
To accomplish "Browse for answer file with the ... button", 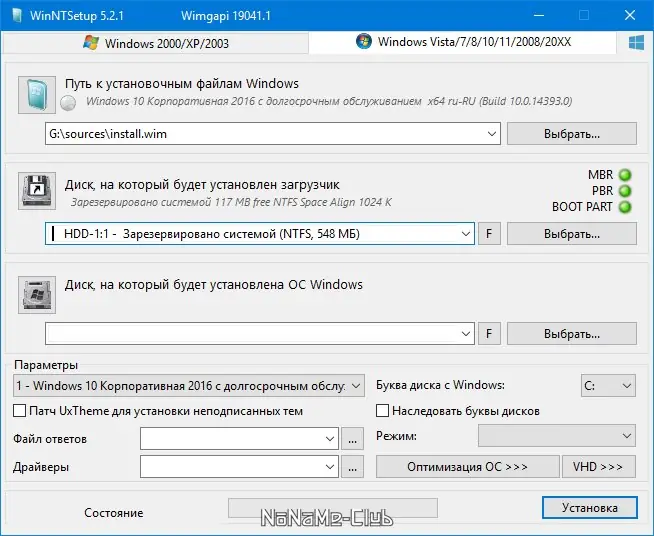I will 352,439.
